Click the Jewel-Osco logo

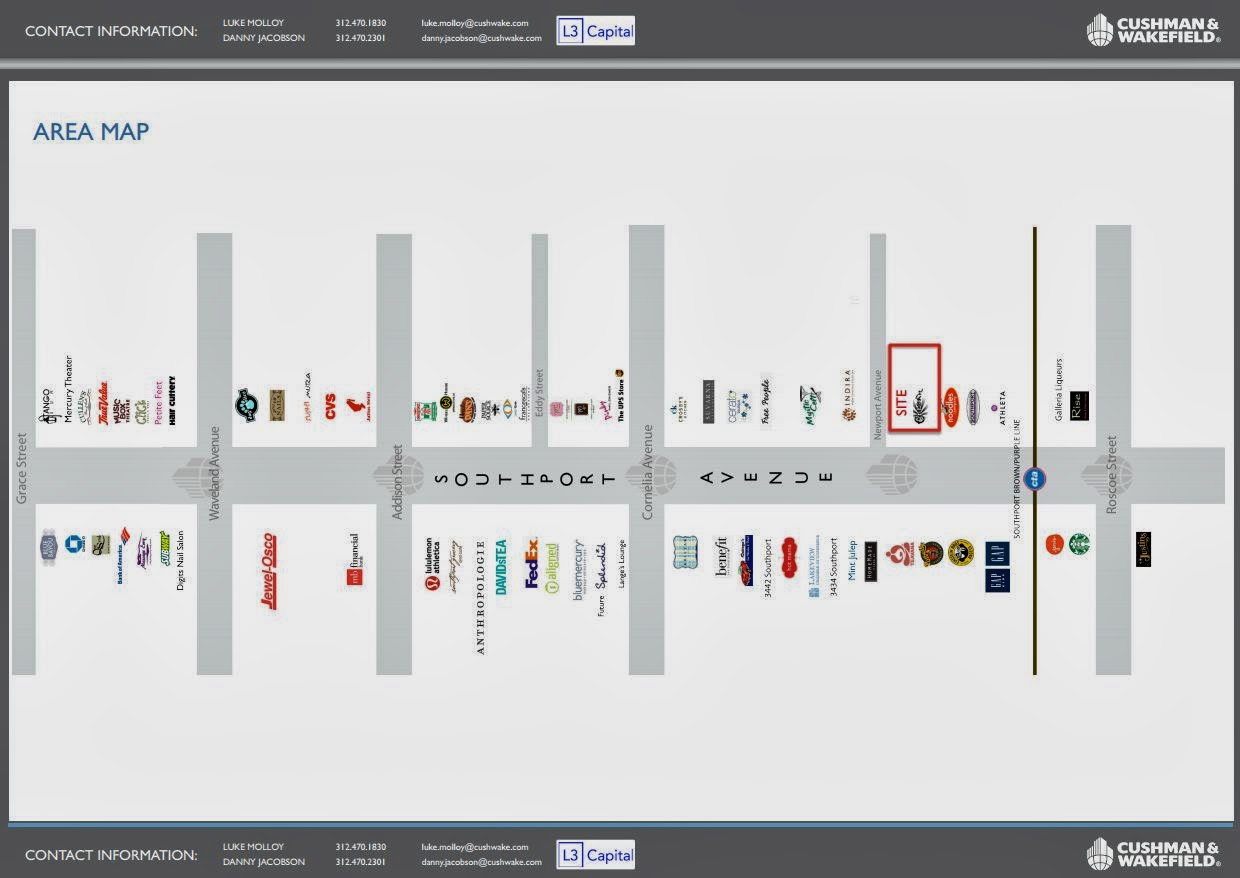(268, 572)
